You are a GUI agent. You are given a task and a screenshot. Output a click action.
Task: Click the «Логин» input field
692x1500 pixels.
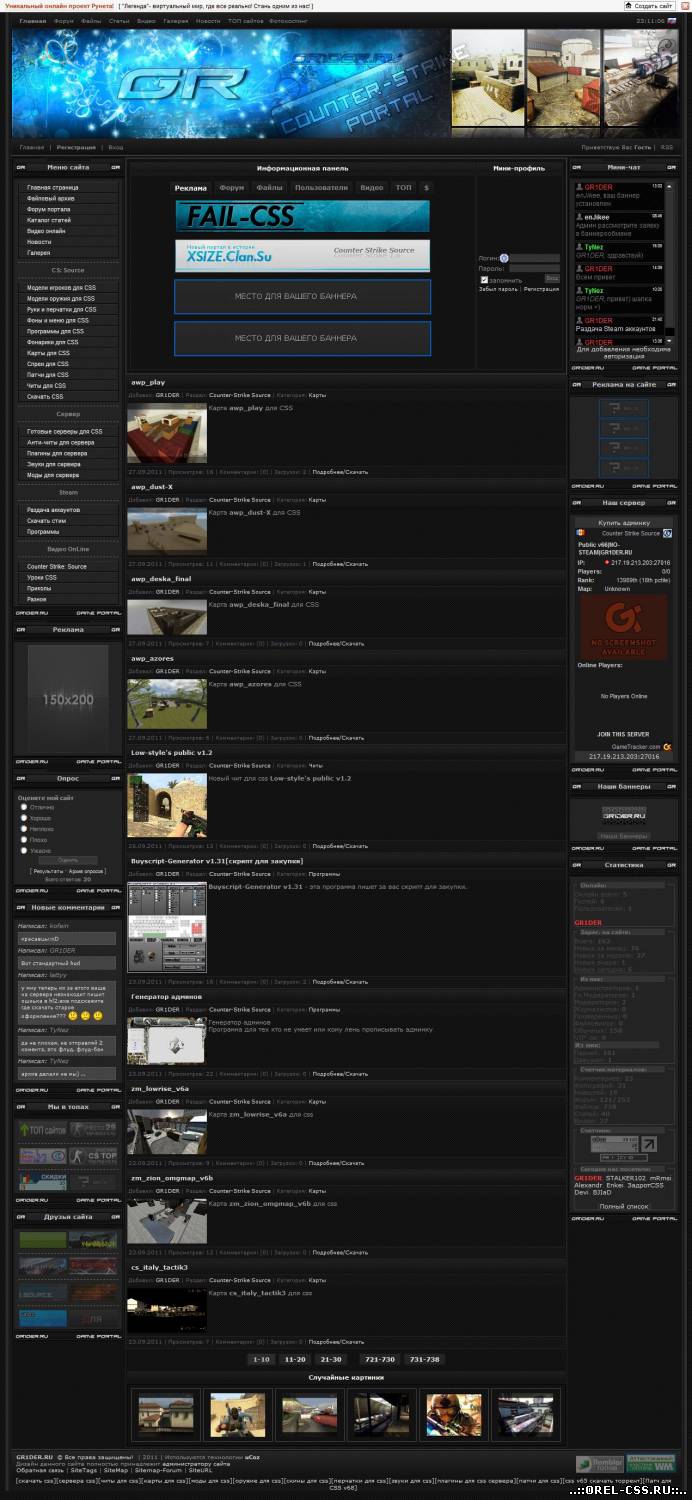coord(535,258)
